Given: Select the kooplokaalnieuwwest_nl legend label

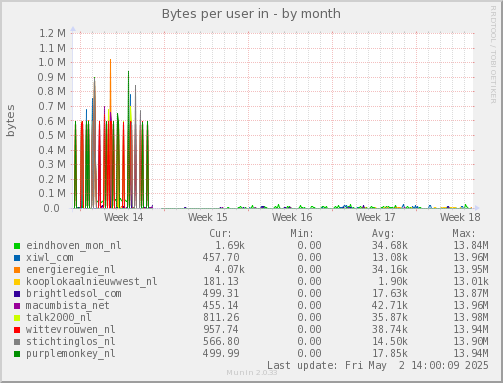Looking at the screenshot, I should click(92, 282).
